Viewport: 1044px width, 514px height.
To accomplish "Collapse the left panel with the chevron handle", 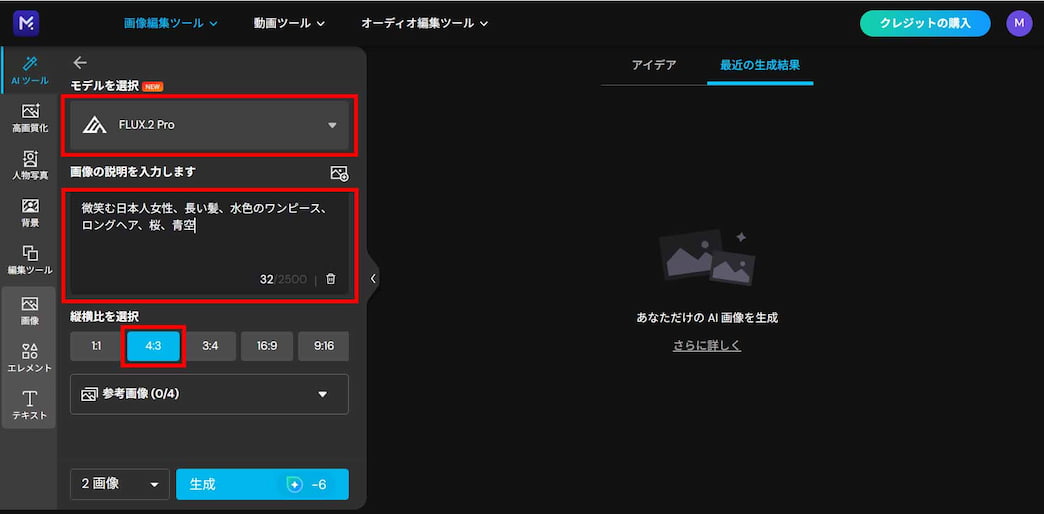I will tap(373, 278).
